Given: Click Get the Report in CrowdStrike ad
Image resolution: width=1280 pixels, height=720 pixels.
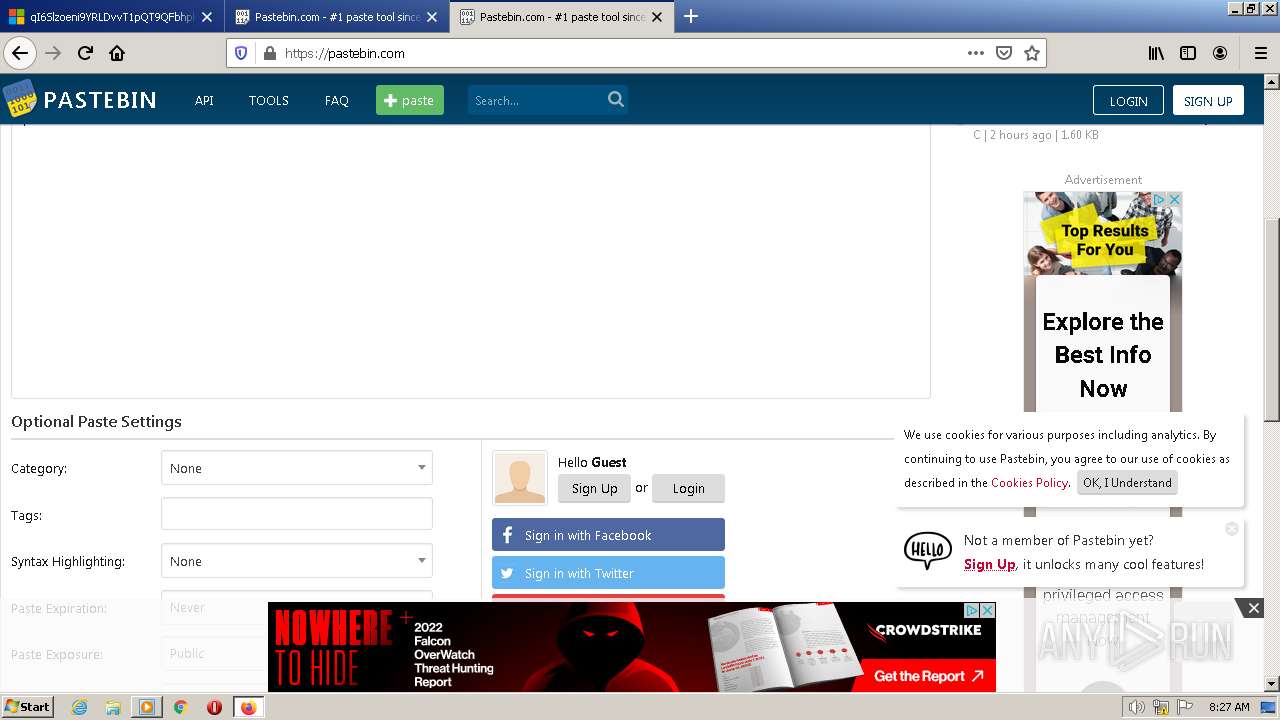Looking at the screenshot, I should coord(927,676).
